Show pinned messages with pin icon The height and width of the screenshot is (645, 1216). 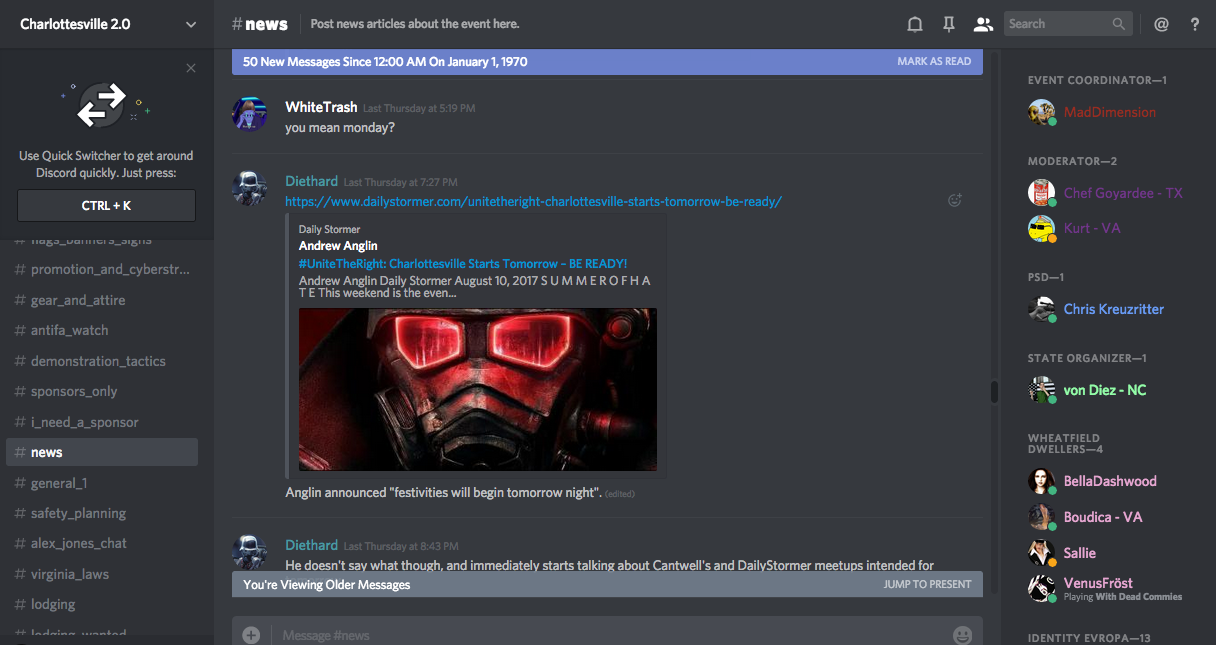(948, 24)
